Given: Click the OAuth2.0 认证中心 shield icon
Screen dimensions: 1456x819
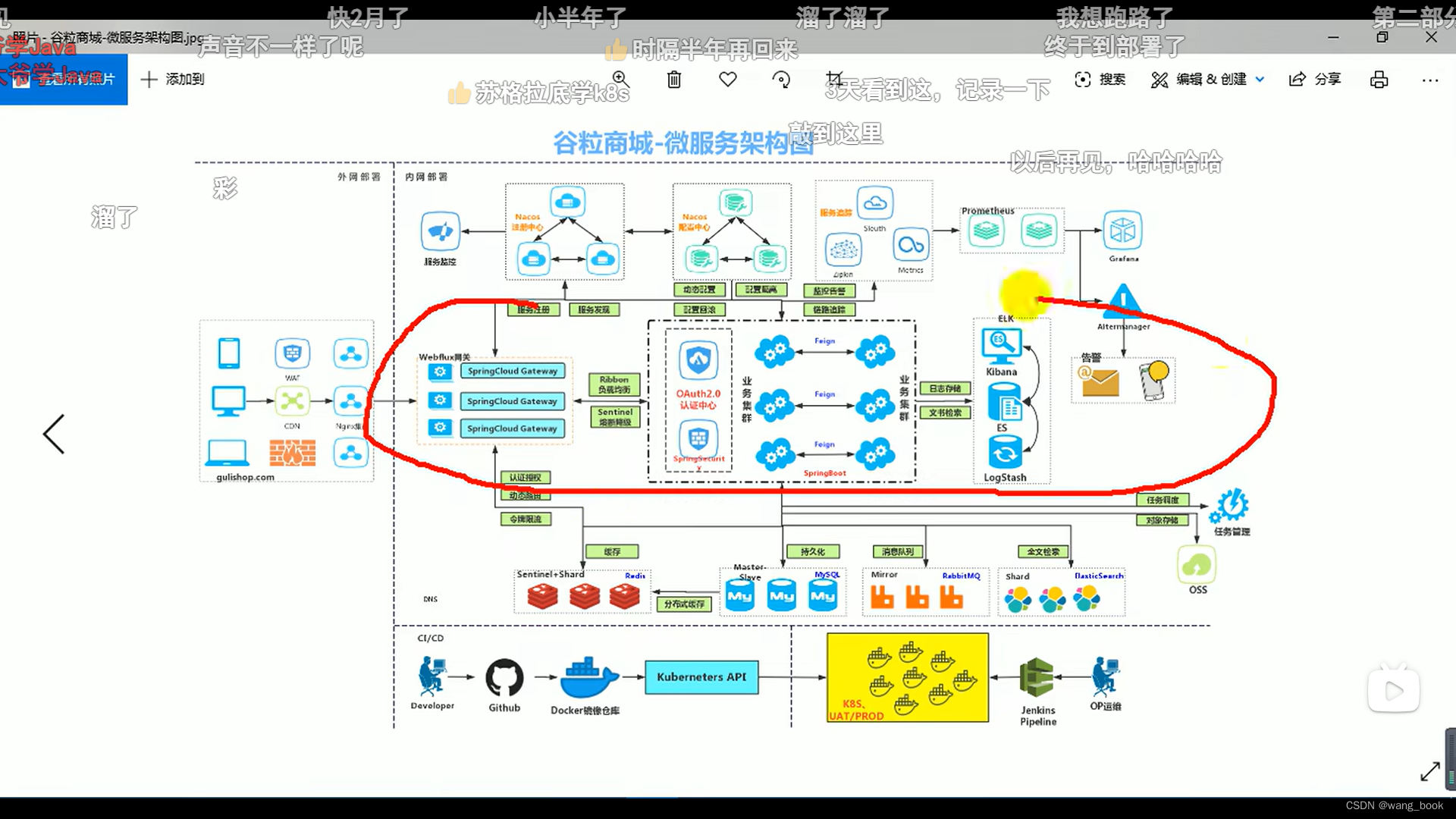Looking at the screenshot, I should 698,360.
